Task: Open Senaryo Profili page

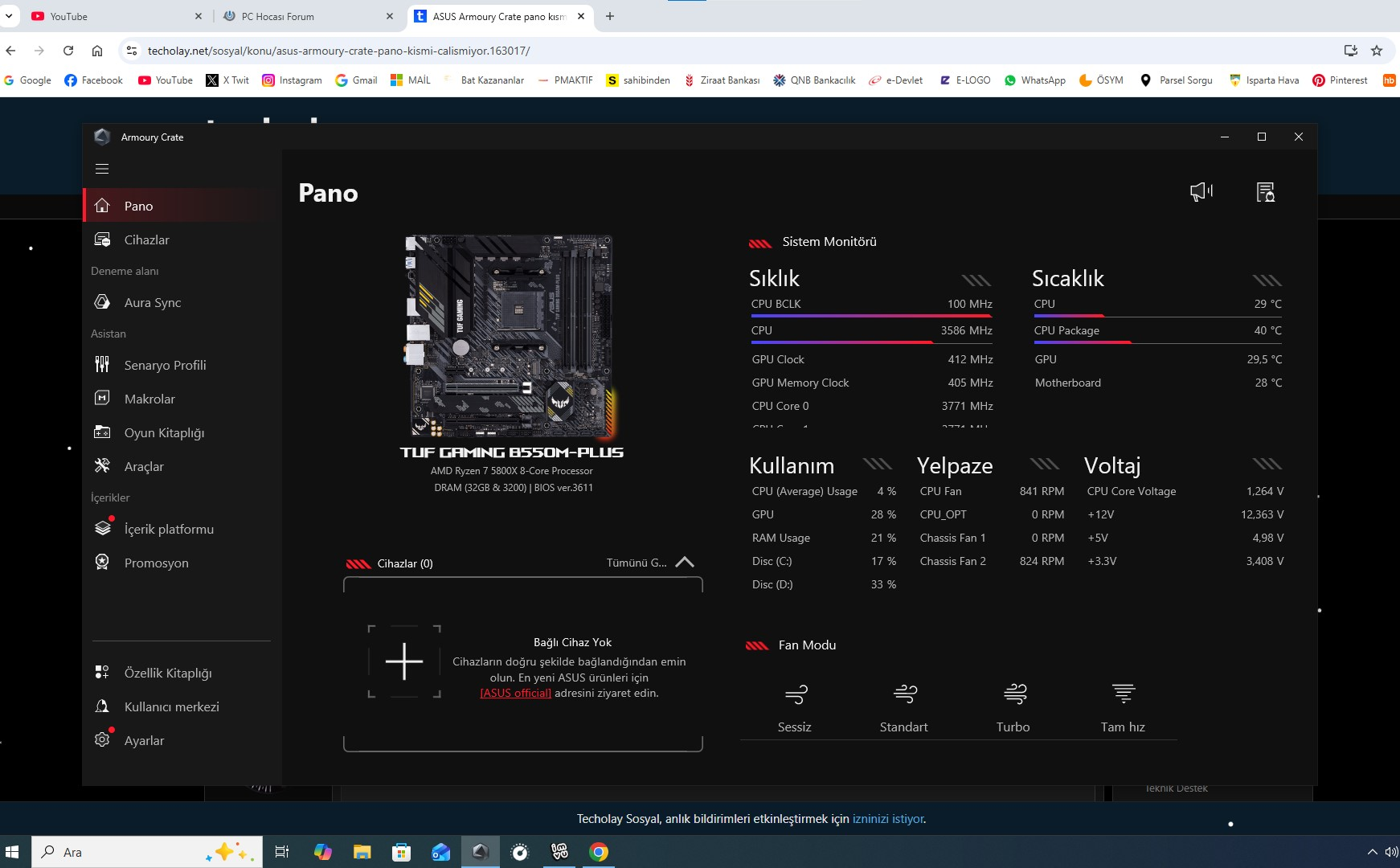Action: tap(181, 365)
